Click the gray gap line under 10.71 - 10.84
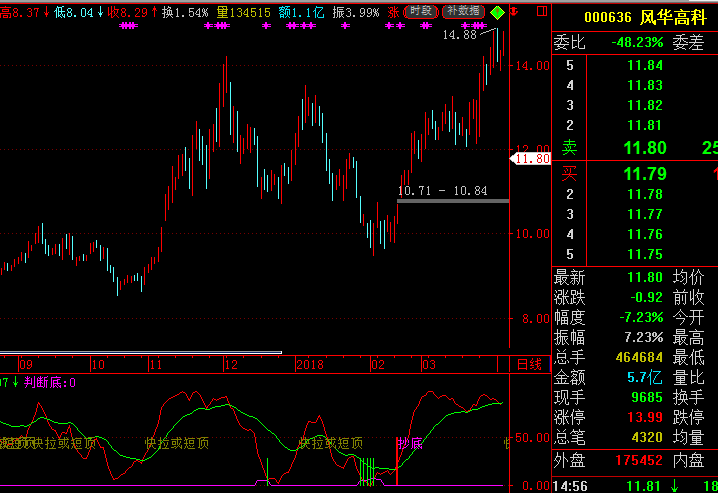718x493 pixels. tap(453, 201)
